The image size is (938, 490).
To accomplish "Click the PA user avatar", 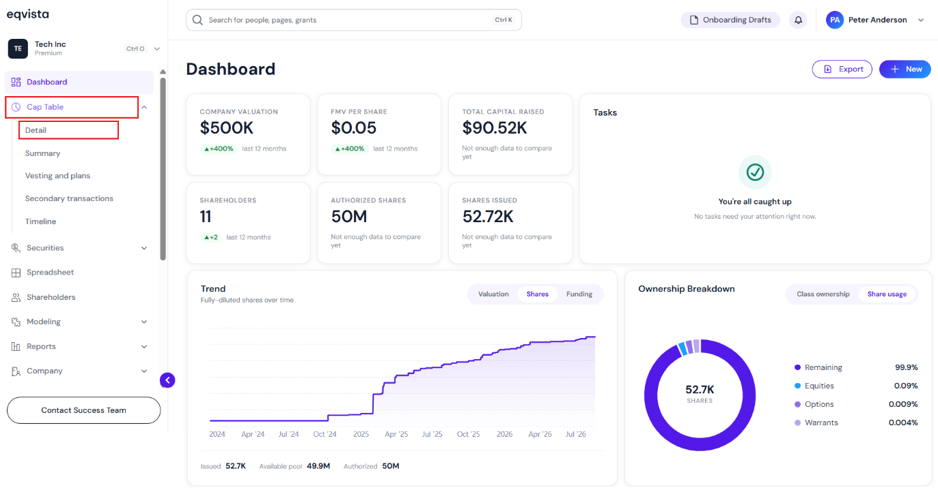I will pos(835,20).
